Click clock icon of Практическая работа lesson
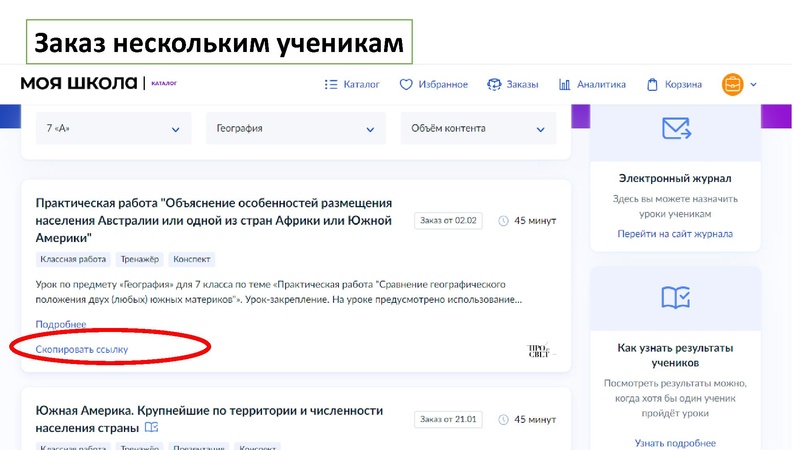This screenshot has height=450, width=800. click(x=503, y=221)
